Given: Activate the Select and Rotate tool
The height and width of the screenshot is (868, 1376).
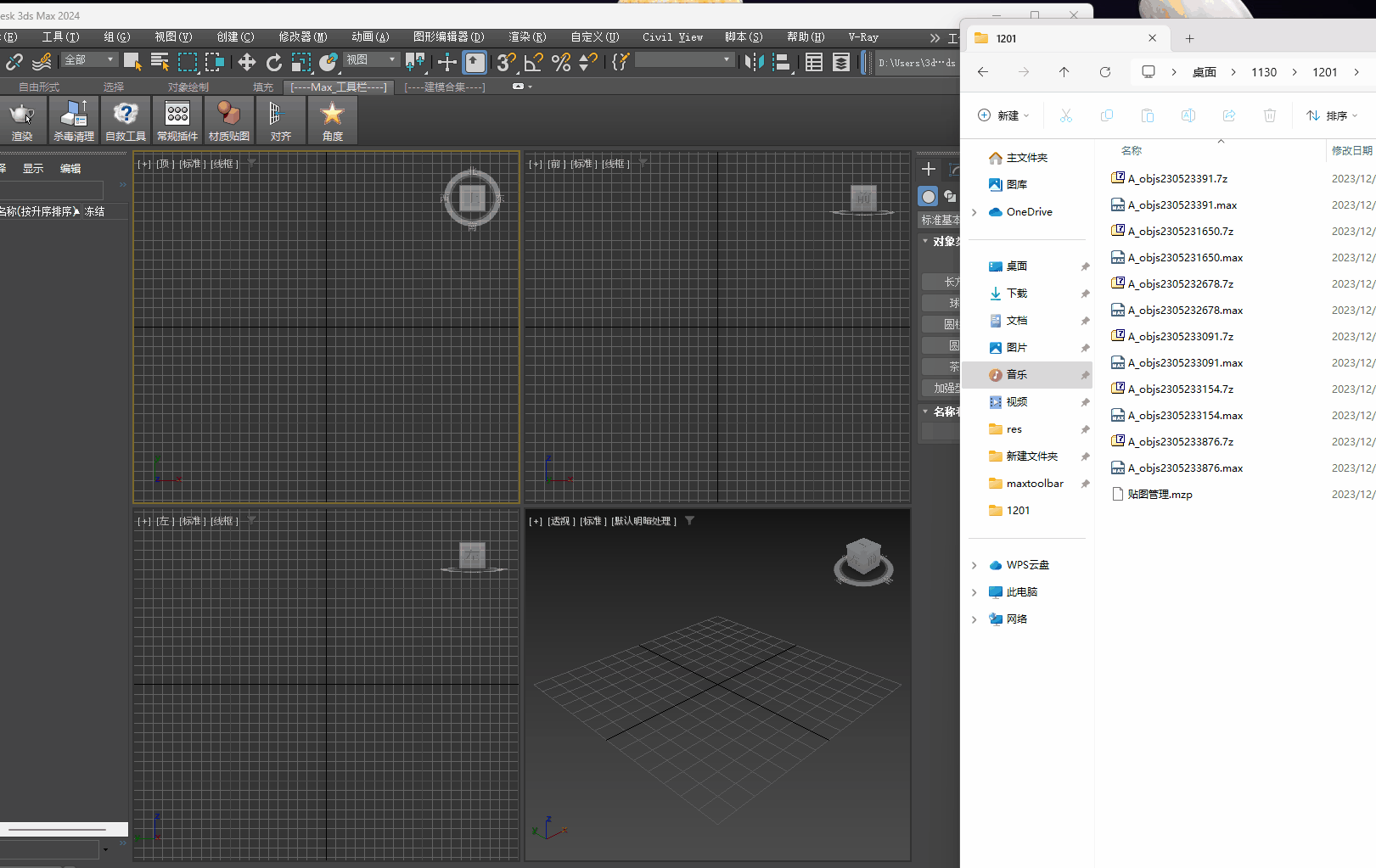Looking at the screenshot, I should point(273,62).
